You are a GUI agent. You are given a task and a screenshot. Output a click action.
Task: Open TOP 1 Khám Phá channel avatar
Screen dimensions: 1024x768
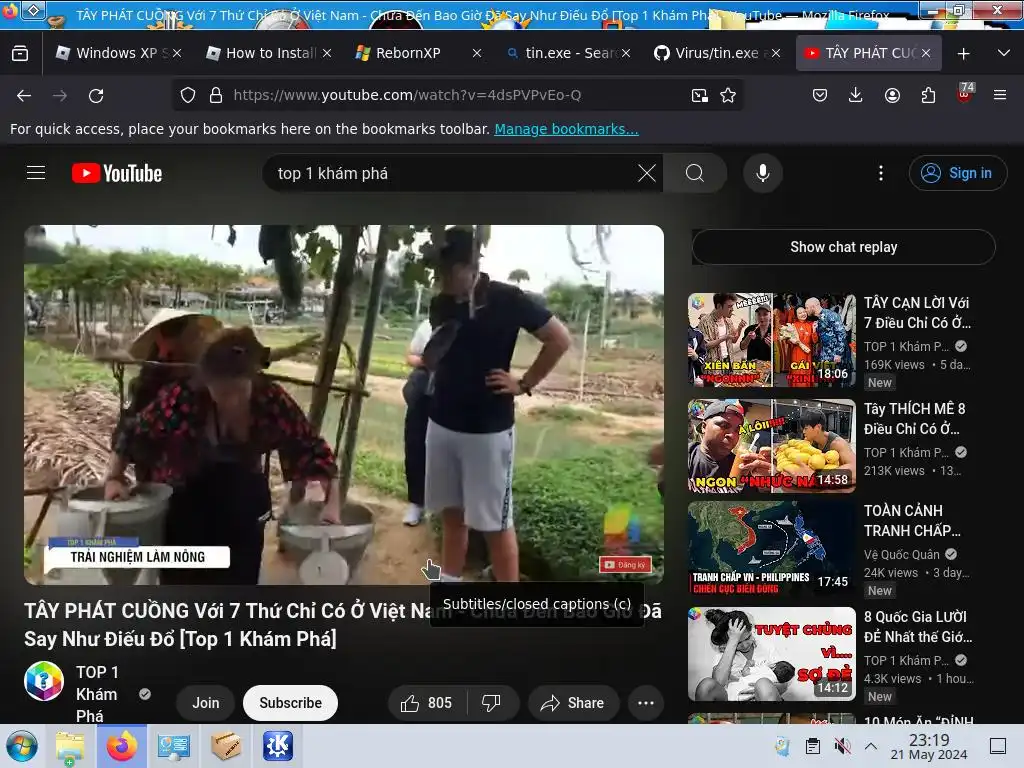coord(44,681)
